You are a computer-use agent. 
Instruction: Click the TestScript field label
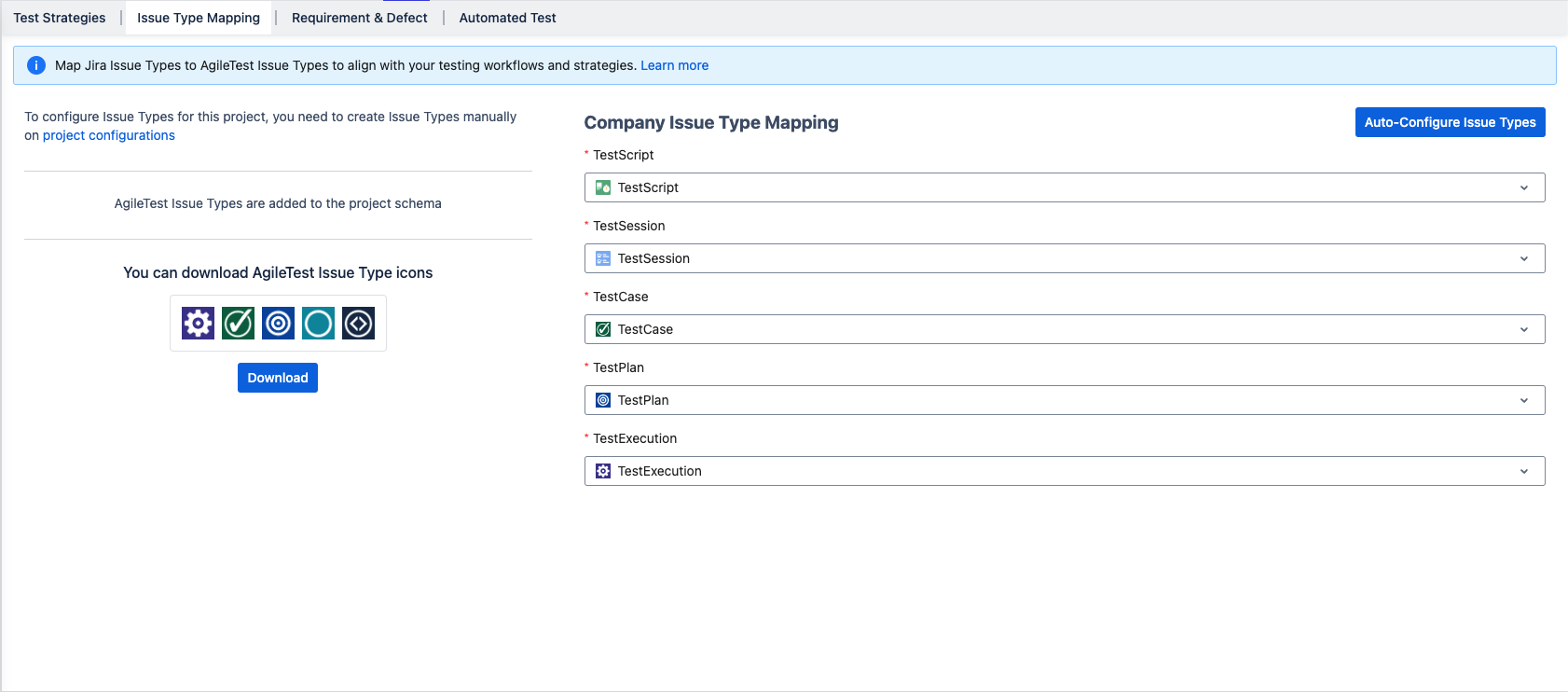click(x=624, y=155)
